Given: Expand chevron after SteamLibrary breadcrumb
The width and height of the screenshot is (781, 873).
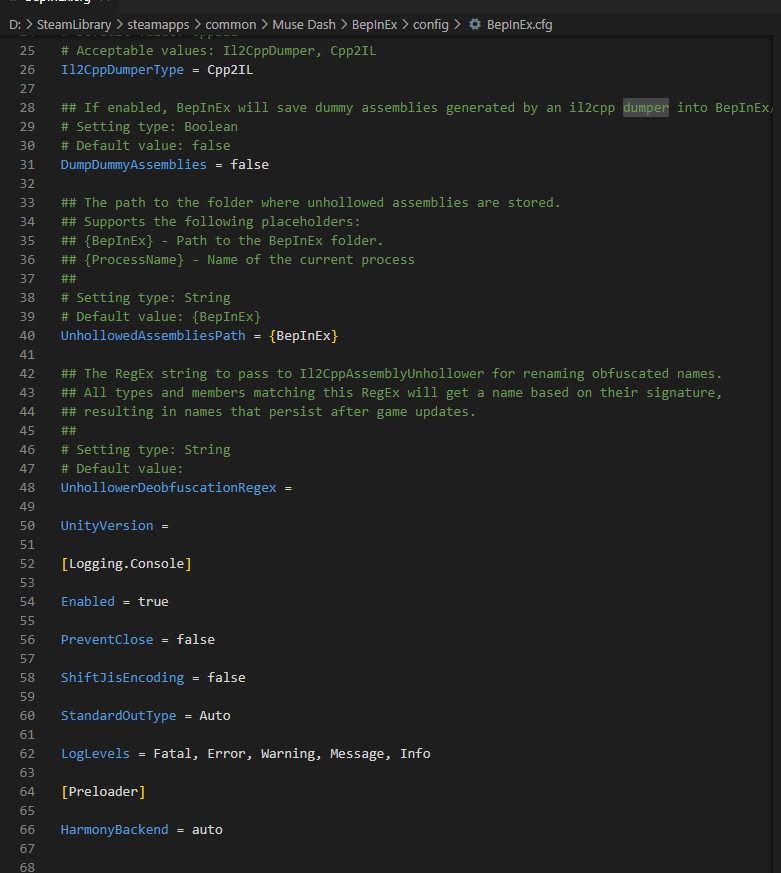Looking at the screenshot, I should click(x=119, y=24).
